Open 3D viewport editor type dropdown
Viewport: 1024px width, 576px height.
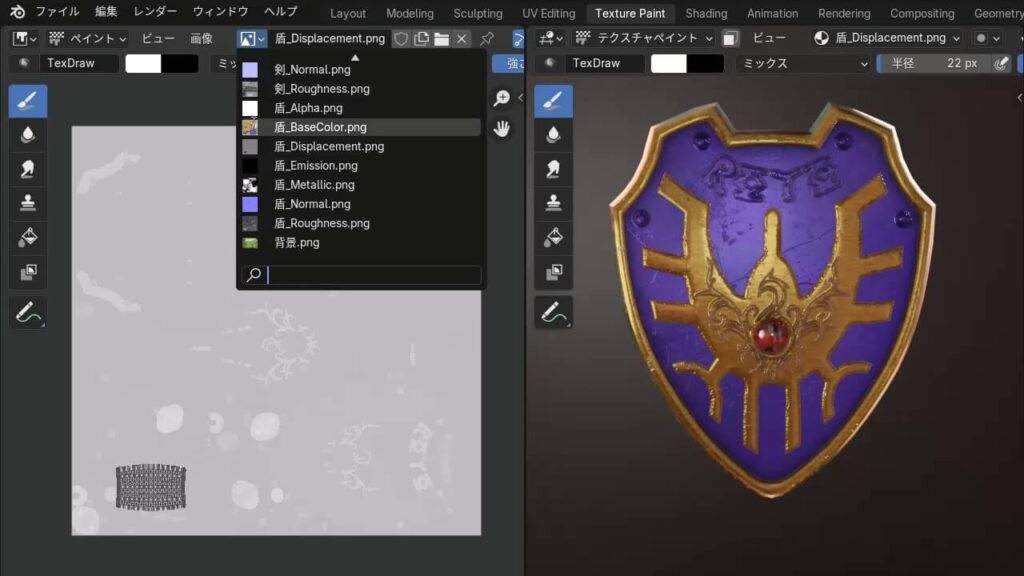(551, 39)
